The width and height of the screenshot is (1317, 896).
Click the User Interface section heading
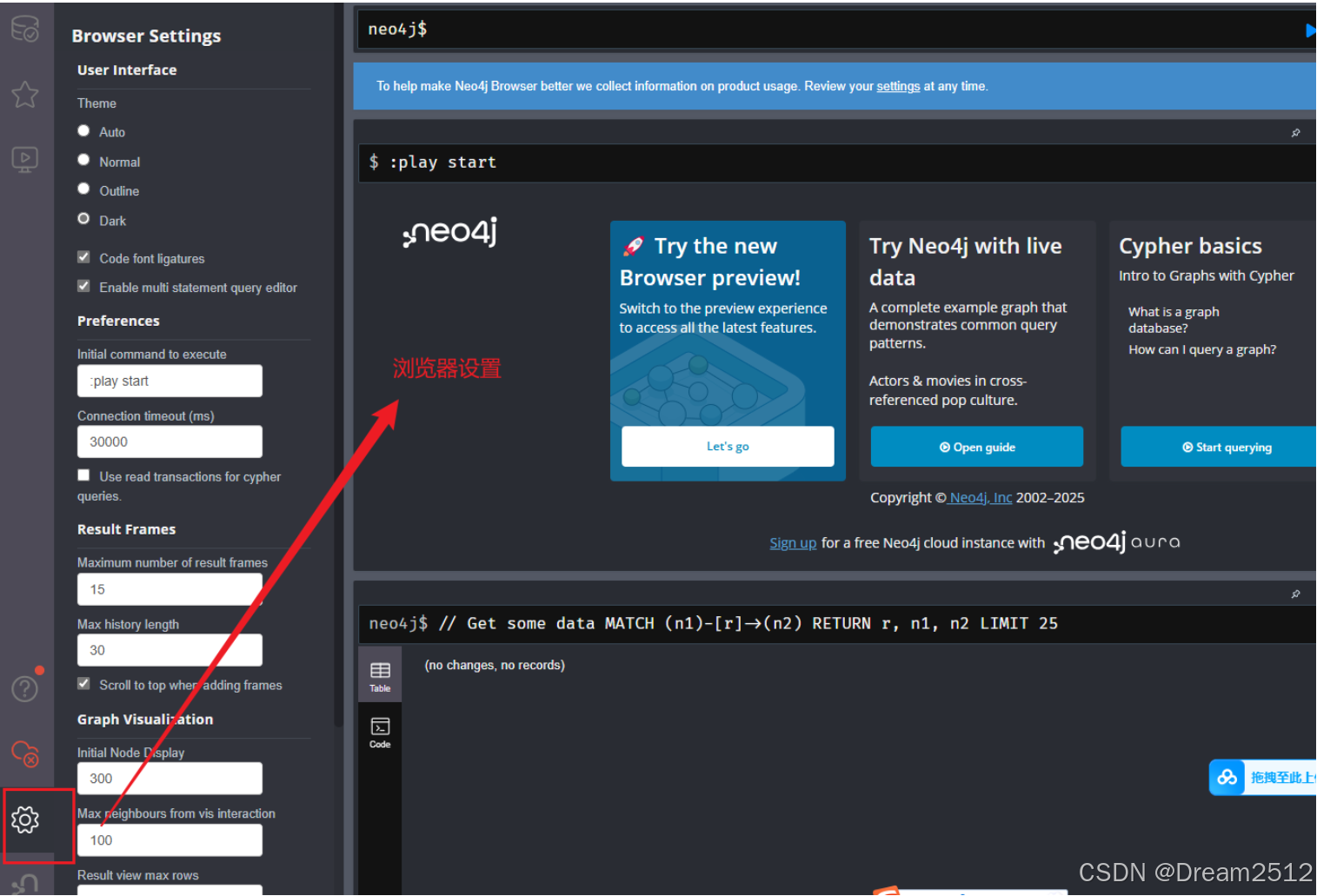127,70
